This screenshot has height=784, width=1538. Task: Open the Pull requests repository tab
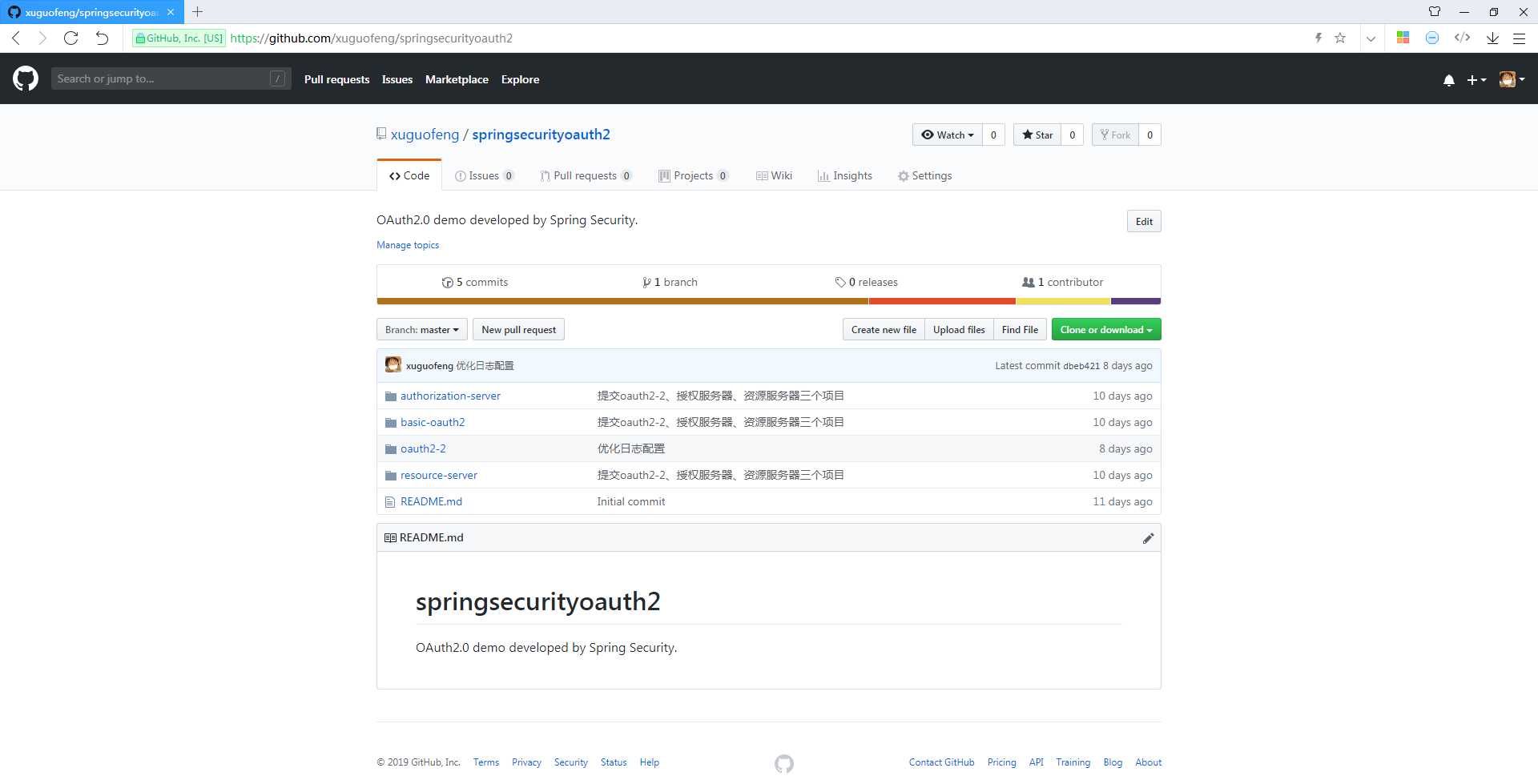(x=586, y=175)
